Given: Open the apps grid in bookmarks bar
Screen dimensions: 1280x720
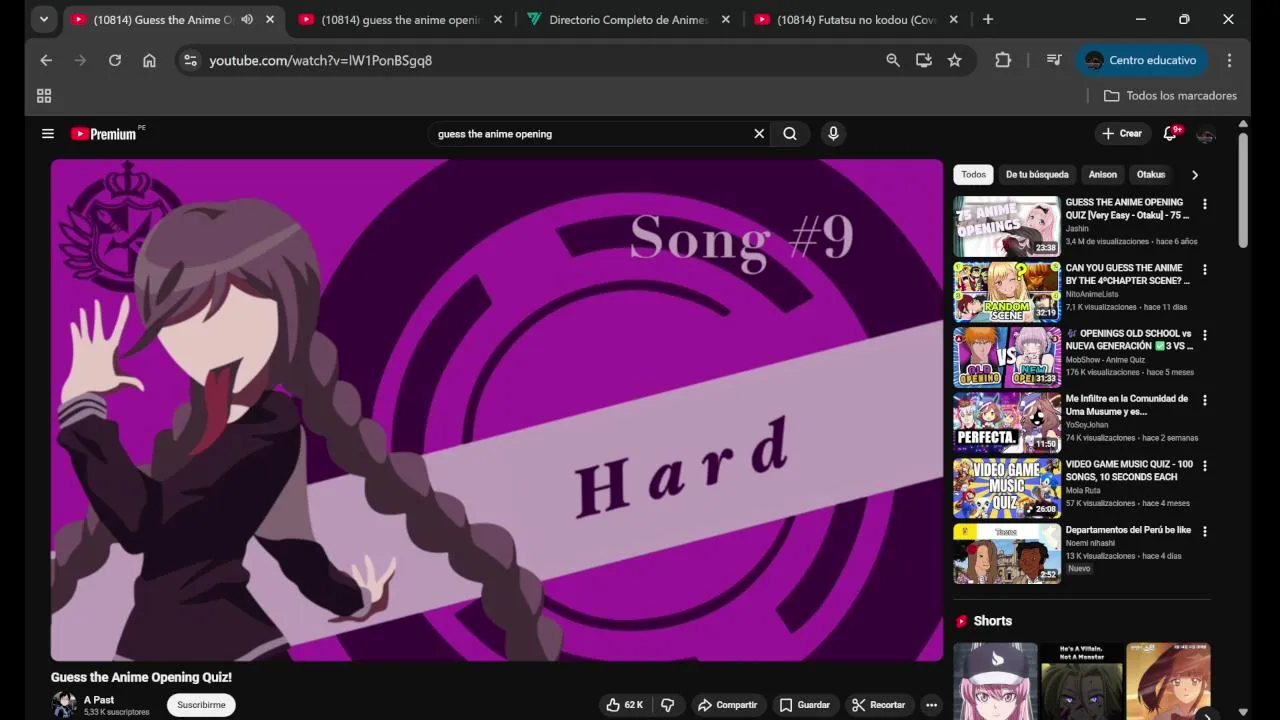Looking at the screenshot, I should (x=44, y=96).
